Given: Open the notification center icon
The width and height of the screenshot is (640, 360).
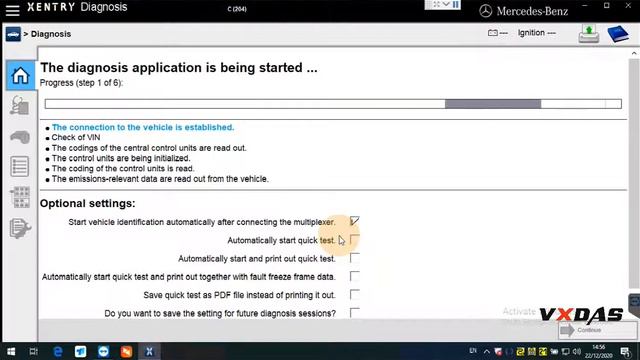Looking at the screenshot, I should click(x=625, y=351).
